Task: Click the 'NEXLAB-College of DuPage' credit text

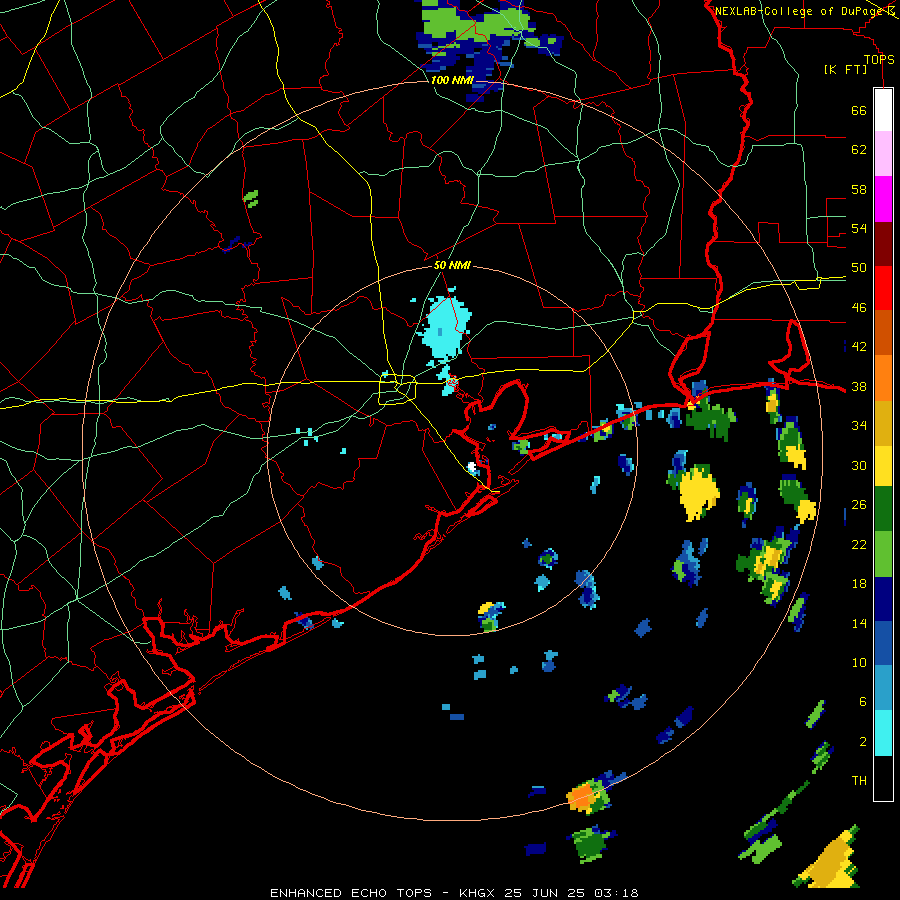Action: 800,11
